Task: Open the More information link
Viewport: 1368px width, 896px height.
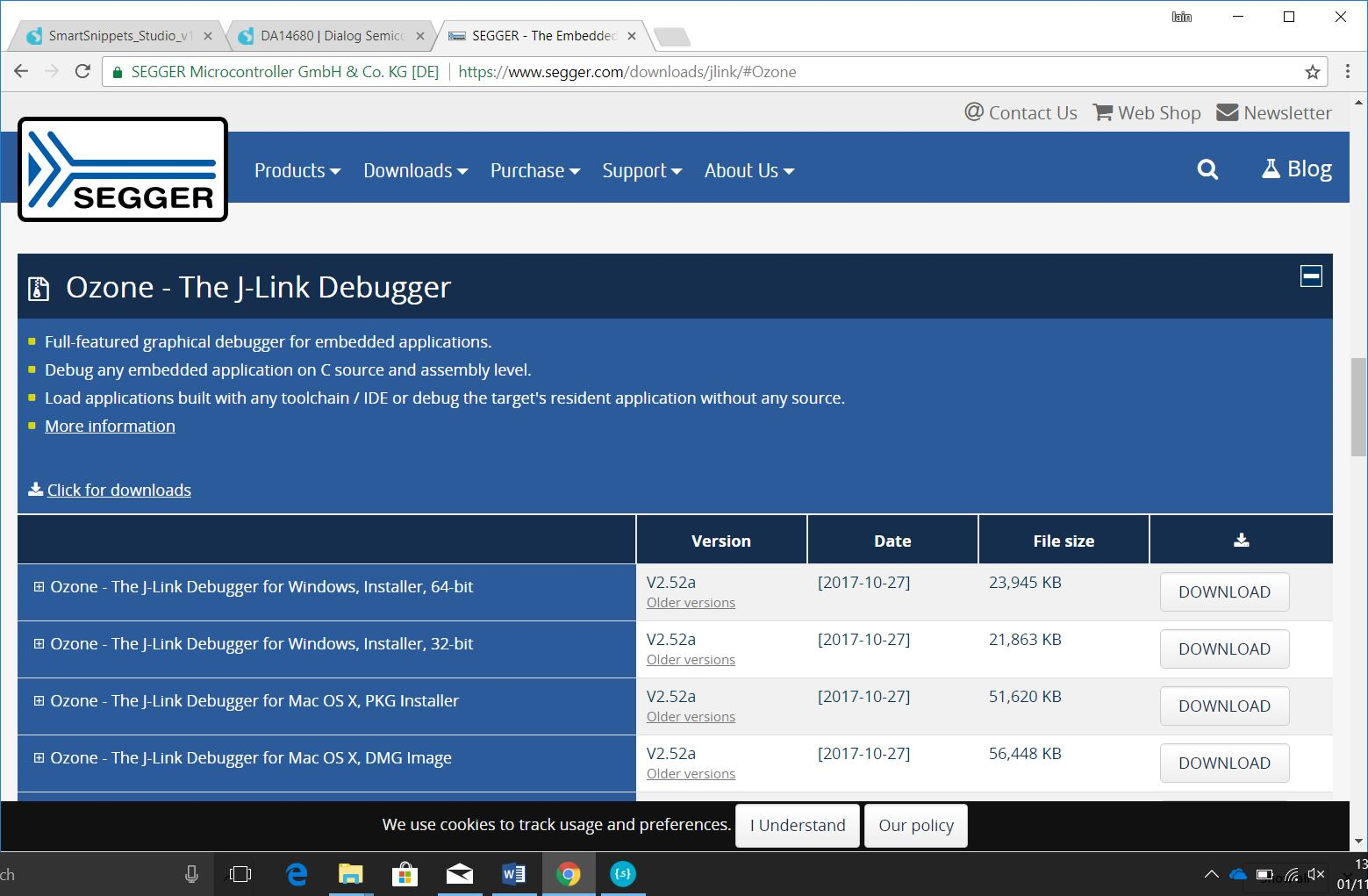Action: click(x=110, y=426)
